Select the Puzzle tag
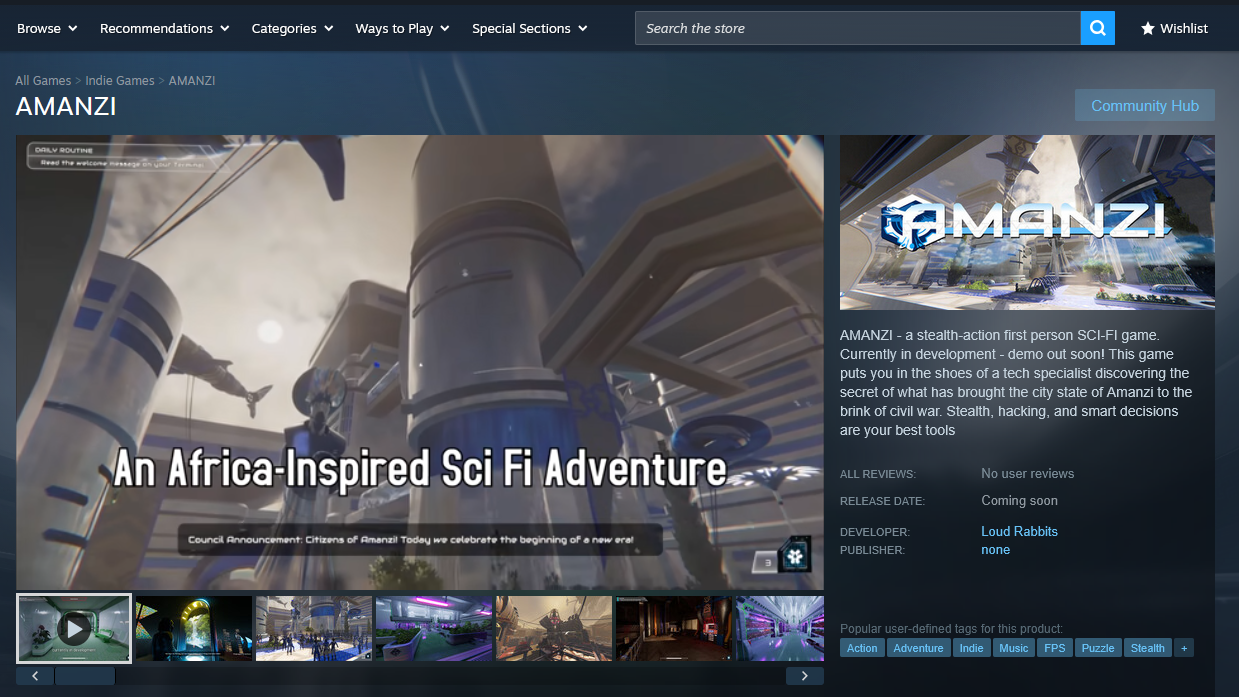1239x697 pixels. tap(1098, 648)
